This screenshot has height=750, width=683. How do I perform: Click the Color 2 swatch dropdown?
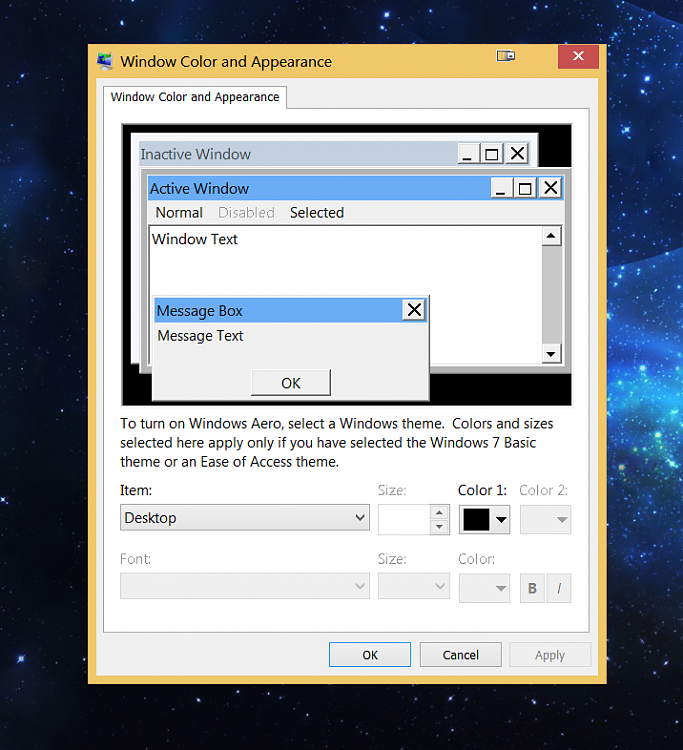point(545,519)
